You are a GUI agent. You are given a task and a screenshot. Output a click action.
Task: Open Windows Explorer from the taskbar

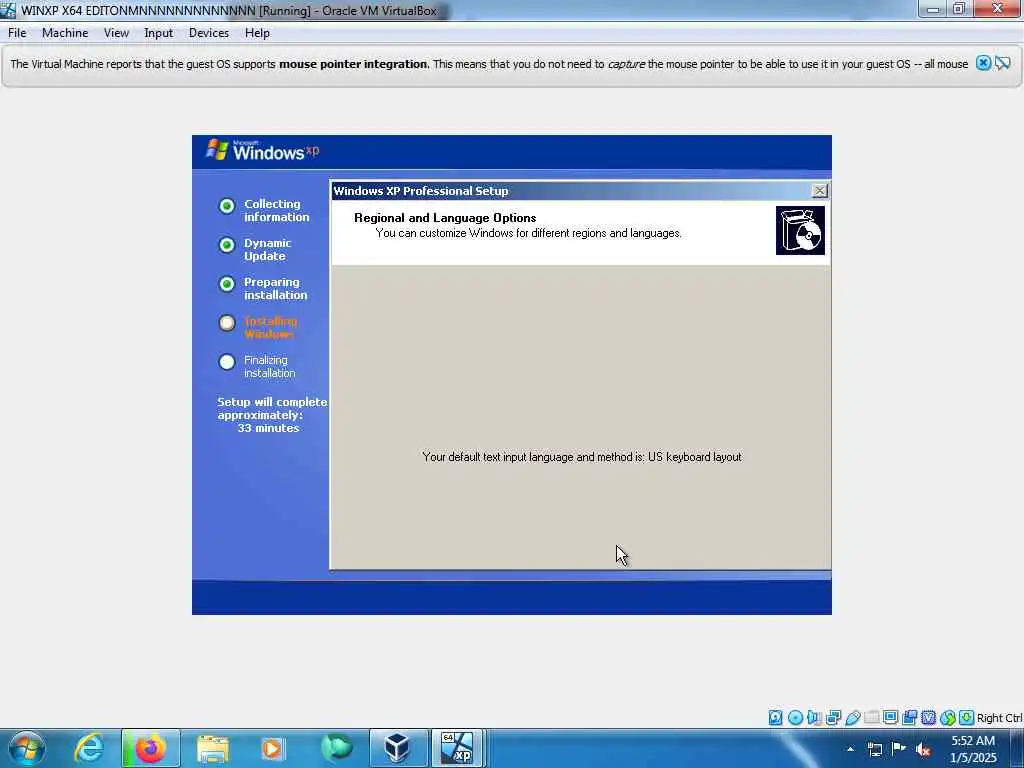pyautogui.click(x=212, y=748)
